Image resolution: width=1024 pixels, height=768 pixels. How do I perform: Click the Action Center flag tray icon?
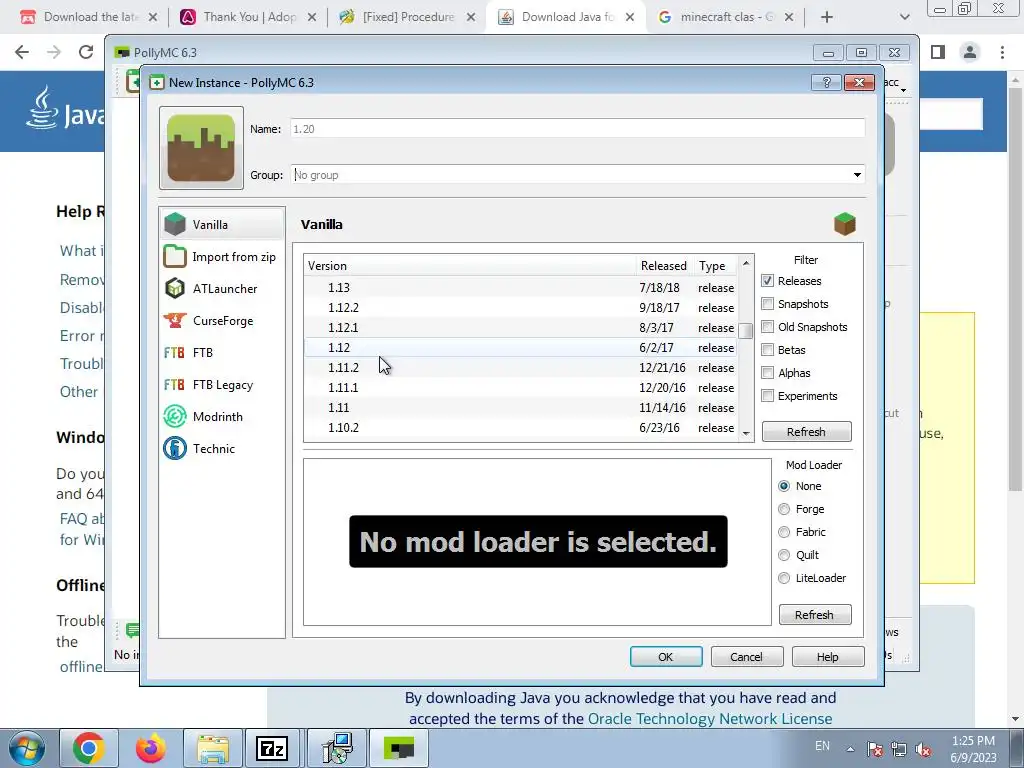[x=874, y=750]
